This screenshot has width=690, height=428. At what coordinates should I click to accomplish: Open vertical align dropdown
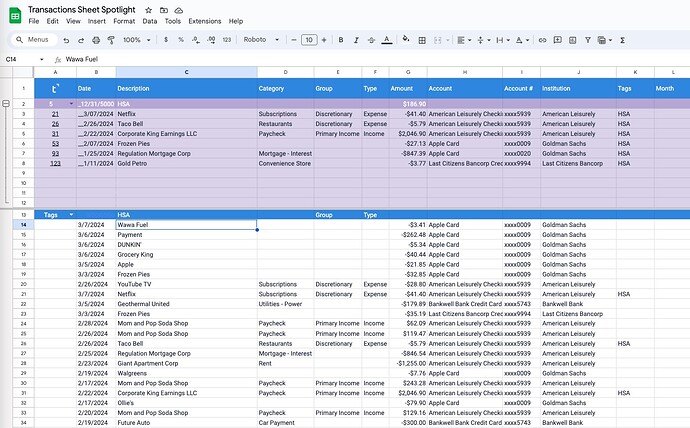coord(484,40)
